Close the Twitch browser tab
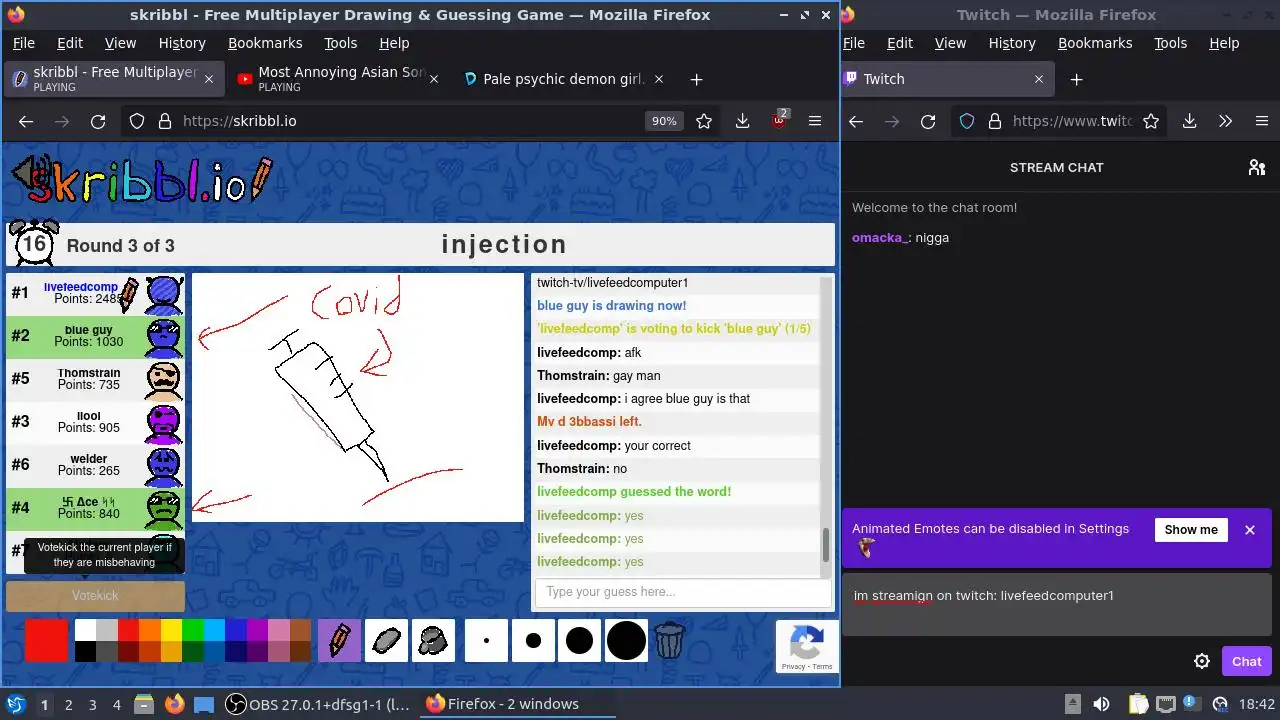This screenshot has height=720, width=1280. 1038,79
